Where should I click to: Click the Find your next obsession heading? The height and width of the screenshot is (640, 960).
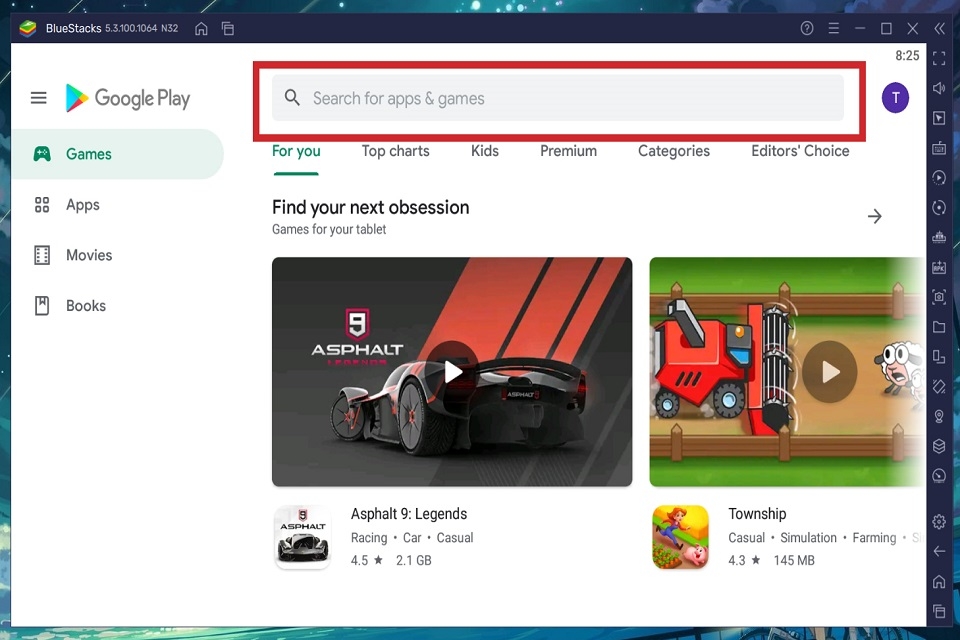tap(370, 208)
